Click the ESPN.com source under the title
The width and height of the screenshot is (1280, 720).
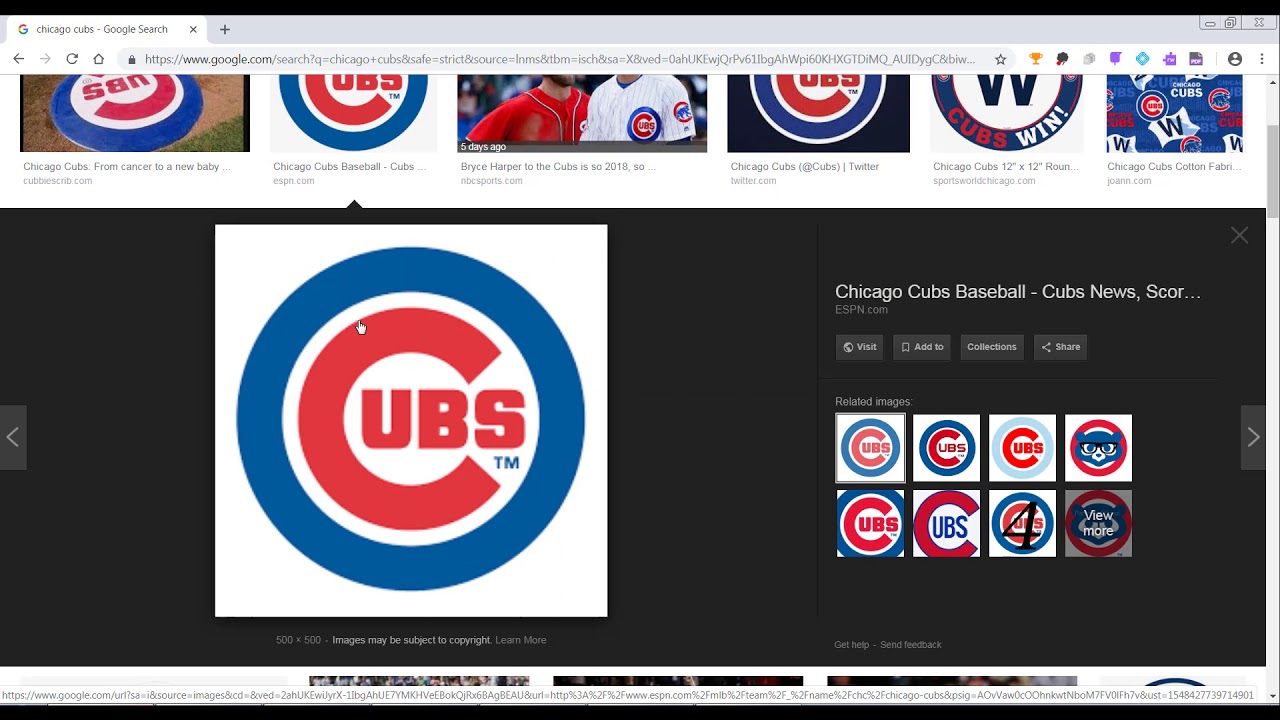[862, 310]
